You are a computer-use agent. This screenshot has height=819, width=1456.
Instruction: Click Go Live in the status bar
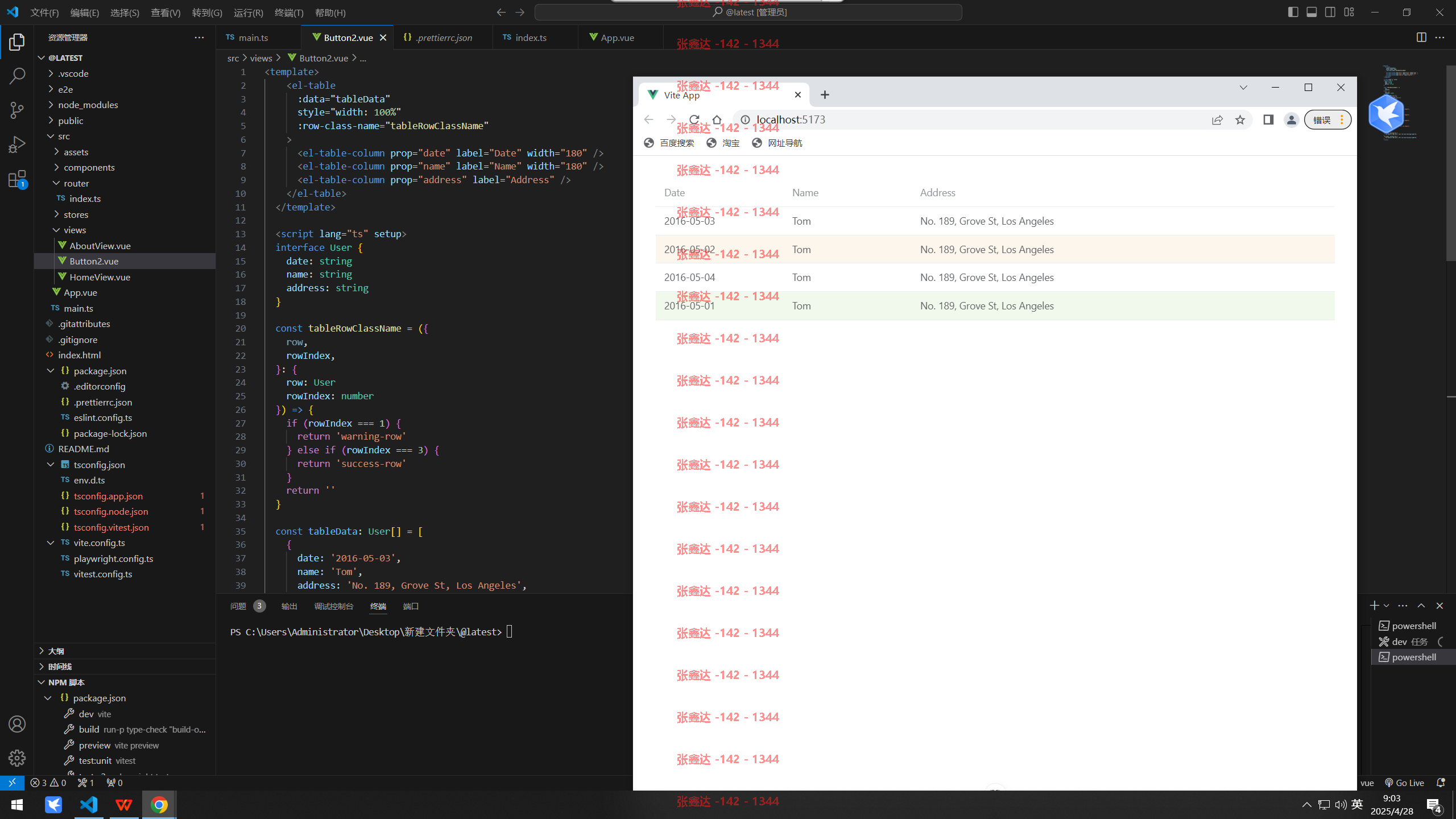coord(1404,783)
